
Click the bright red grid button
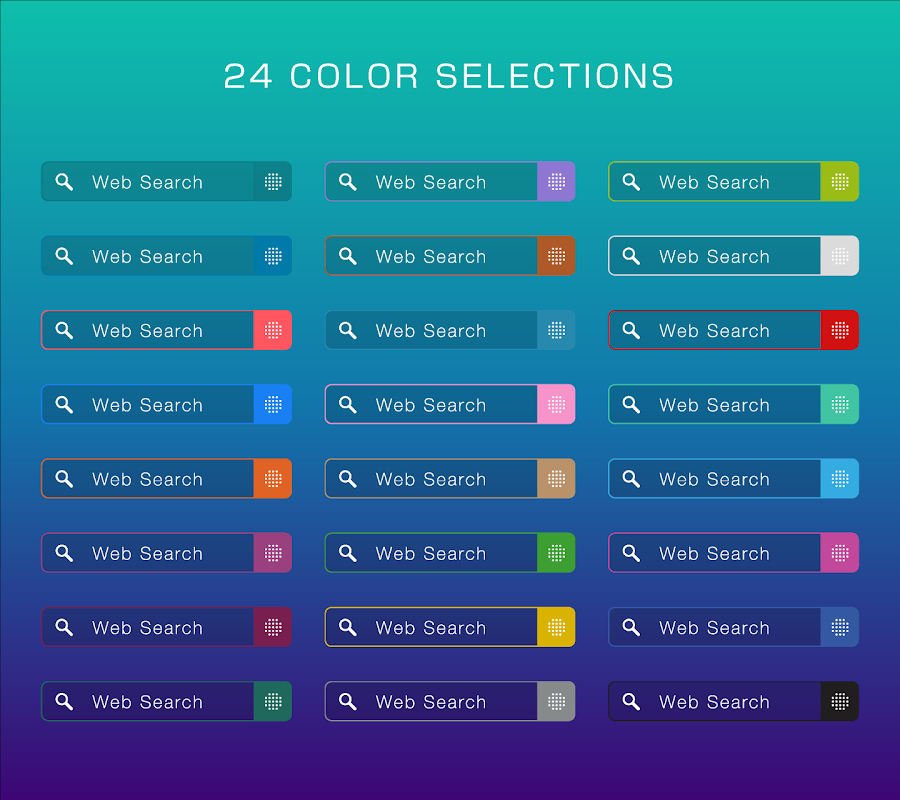(x=840, y=330)
